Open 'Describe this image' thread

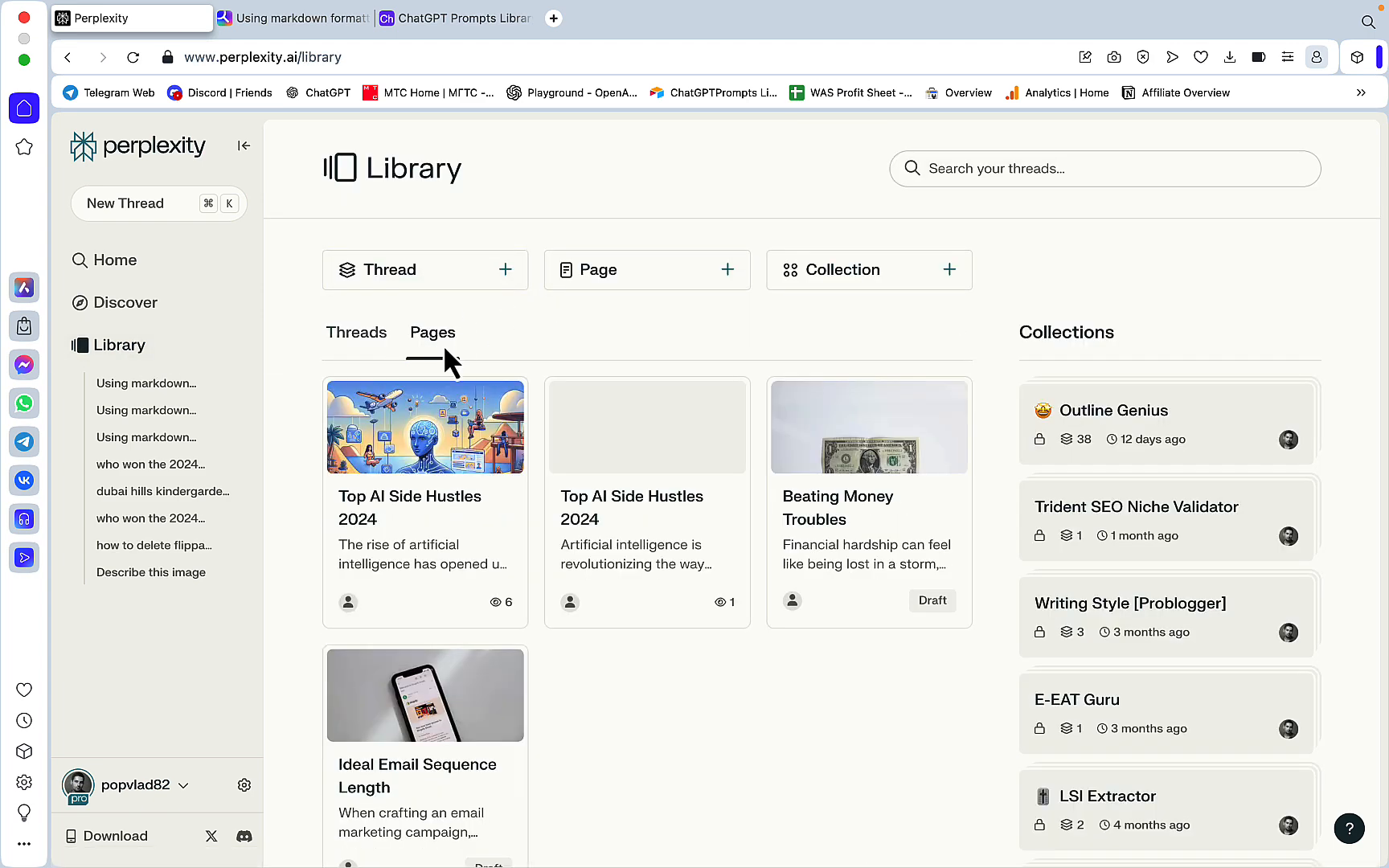151,572
